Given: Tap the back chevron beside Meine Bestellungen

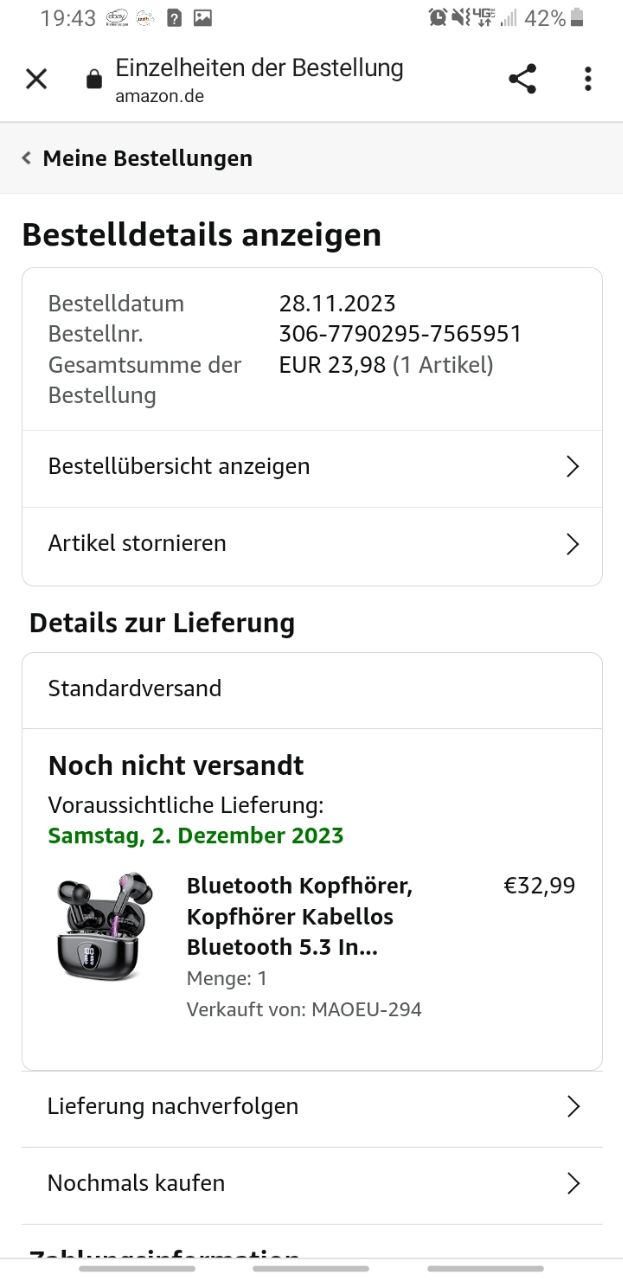Looking at the screenshot, I should pyautogui.click(x=26, y=158).
